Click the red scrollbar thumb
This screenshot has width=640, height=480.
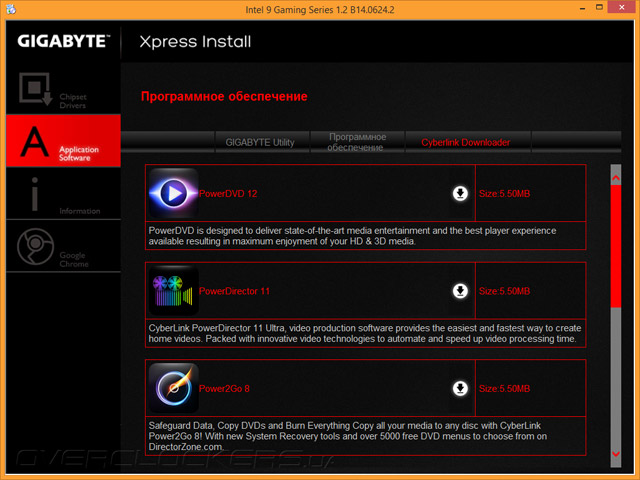click(x=616, y=246)
